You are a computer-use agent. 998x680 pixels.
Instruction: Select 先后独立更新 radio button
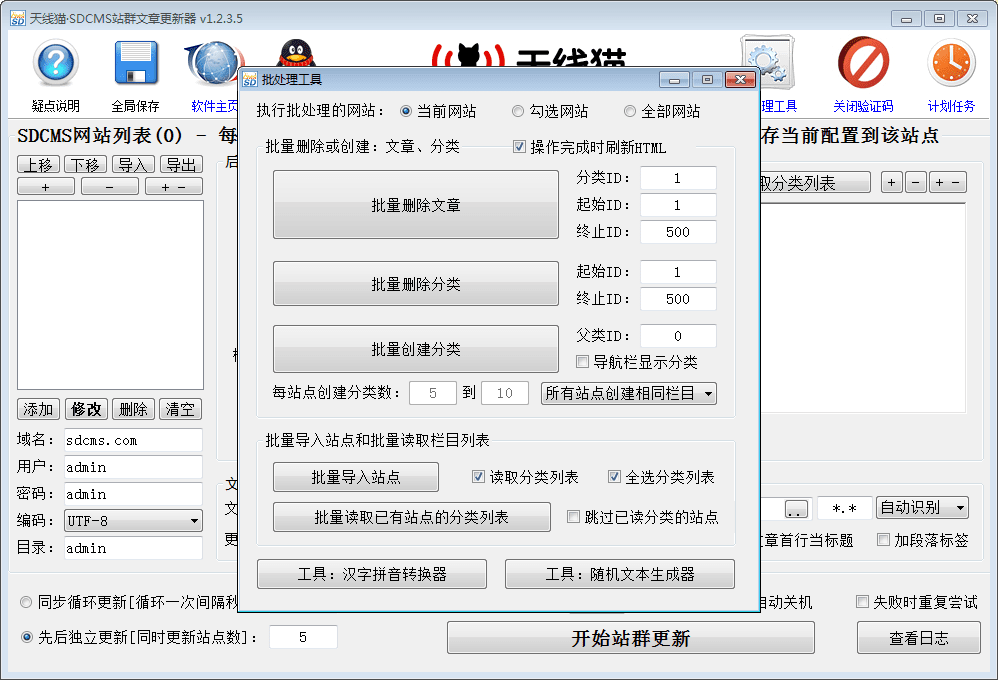point(27,637)
